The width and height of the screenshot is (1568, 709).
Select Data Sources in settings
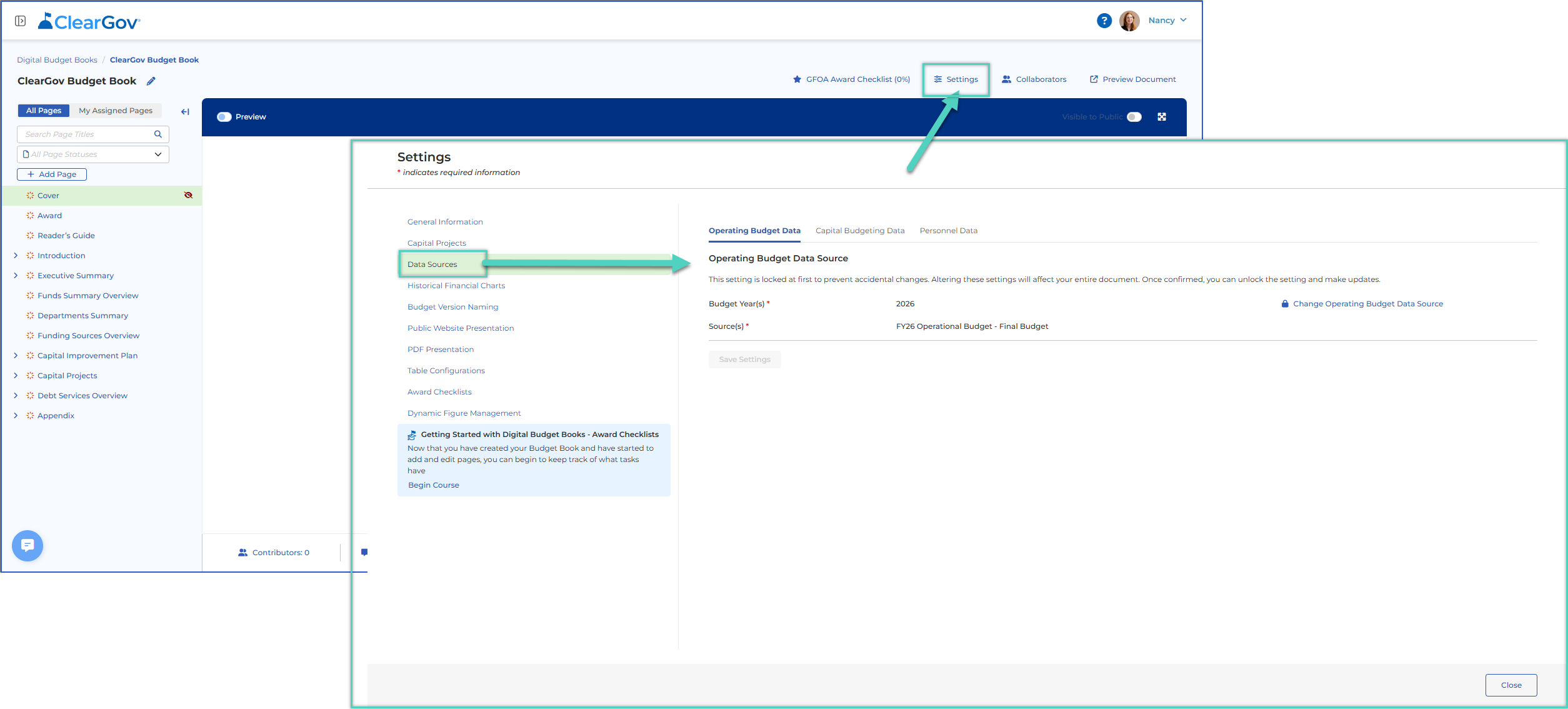432,264
